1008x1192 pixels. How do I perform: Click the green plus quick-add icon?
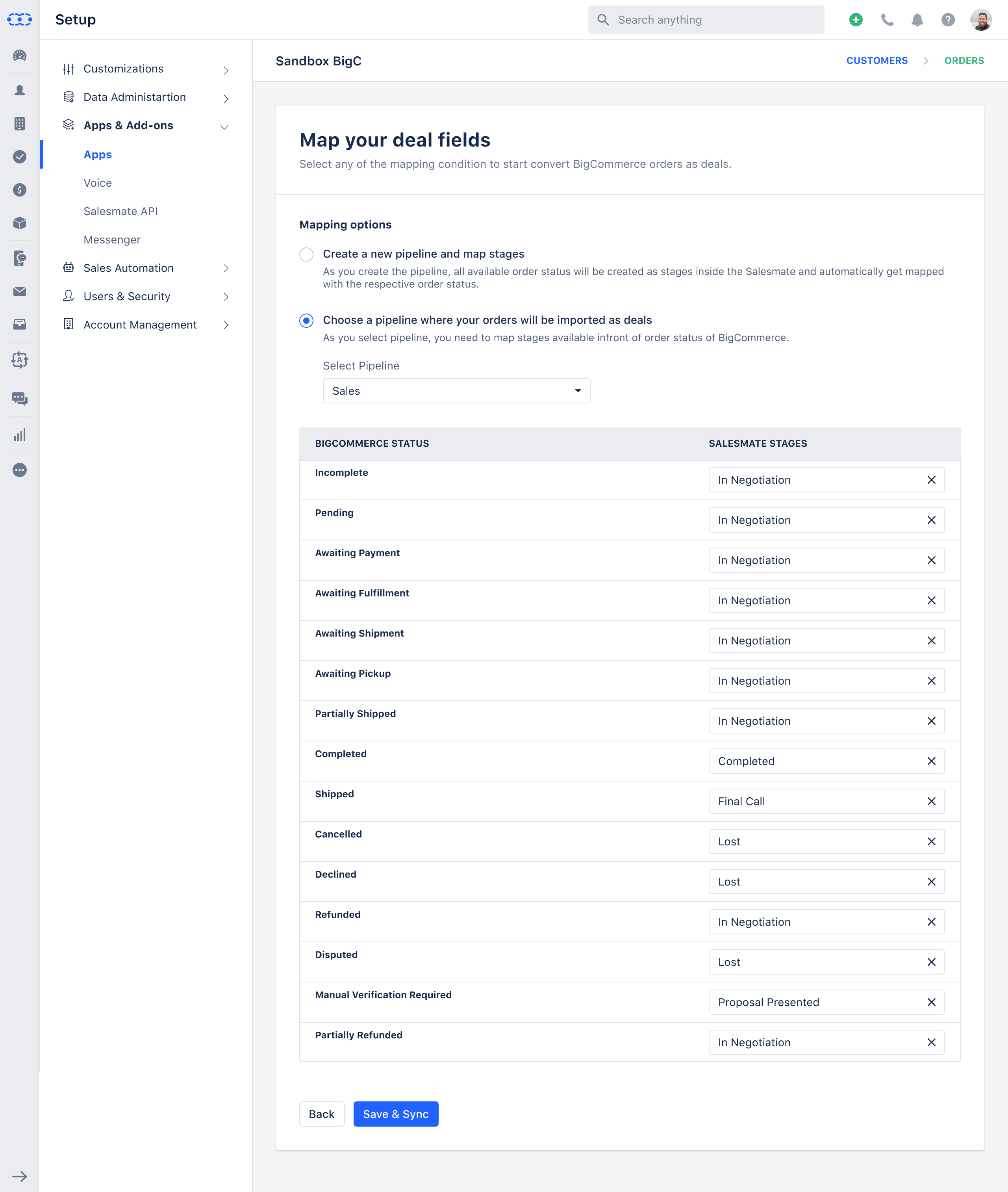pos(856,19)
